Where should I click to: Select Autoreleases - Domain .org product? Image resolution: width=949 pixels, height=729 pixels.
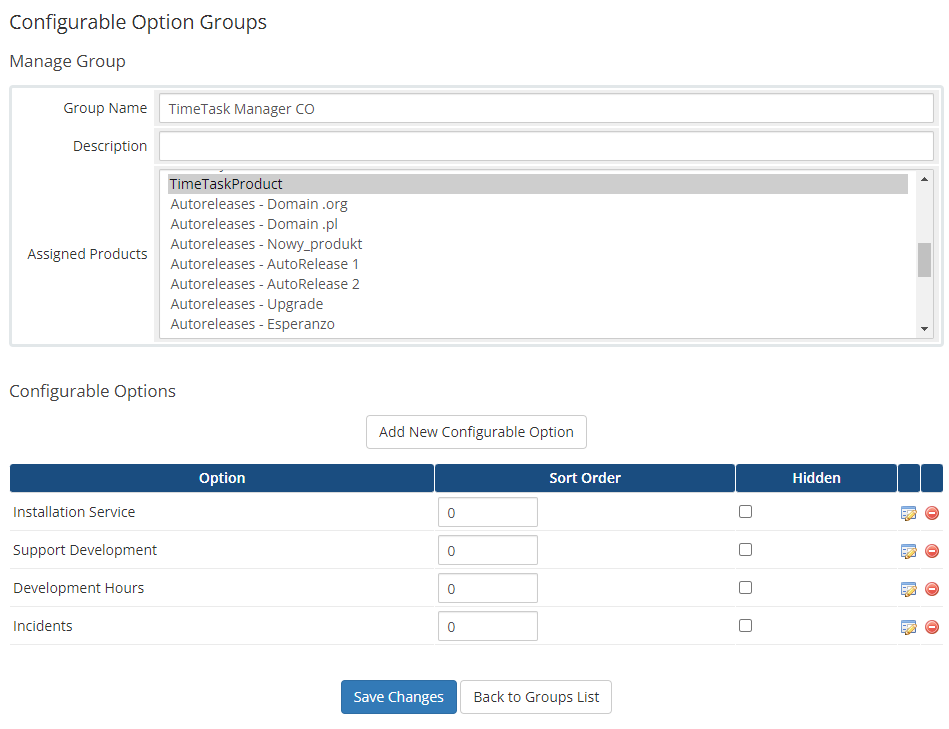point(537,204)
